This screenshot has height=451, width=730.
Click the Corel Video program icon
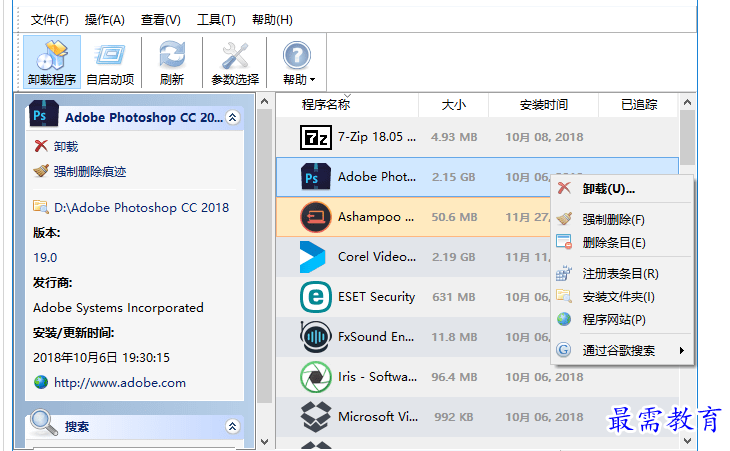pyautogui.click(x=312, y=257)
